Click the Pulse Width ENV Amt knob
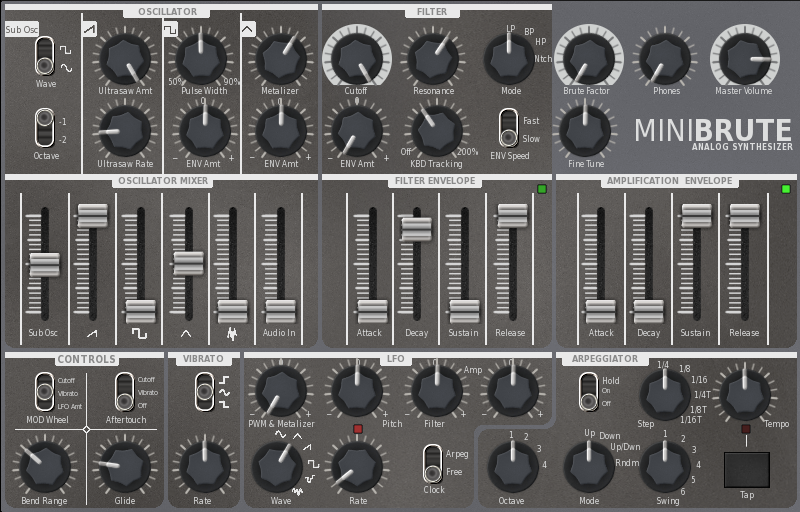 click(x=205, y=131)
